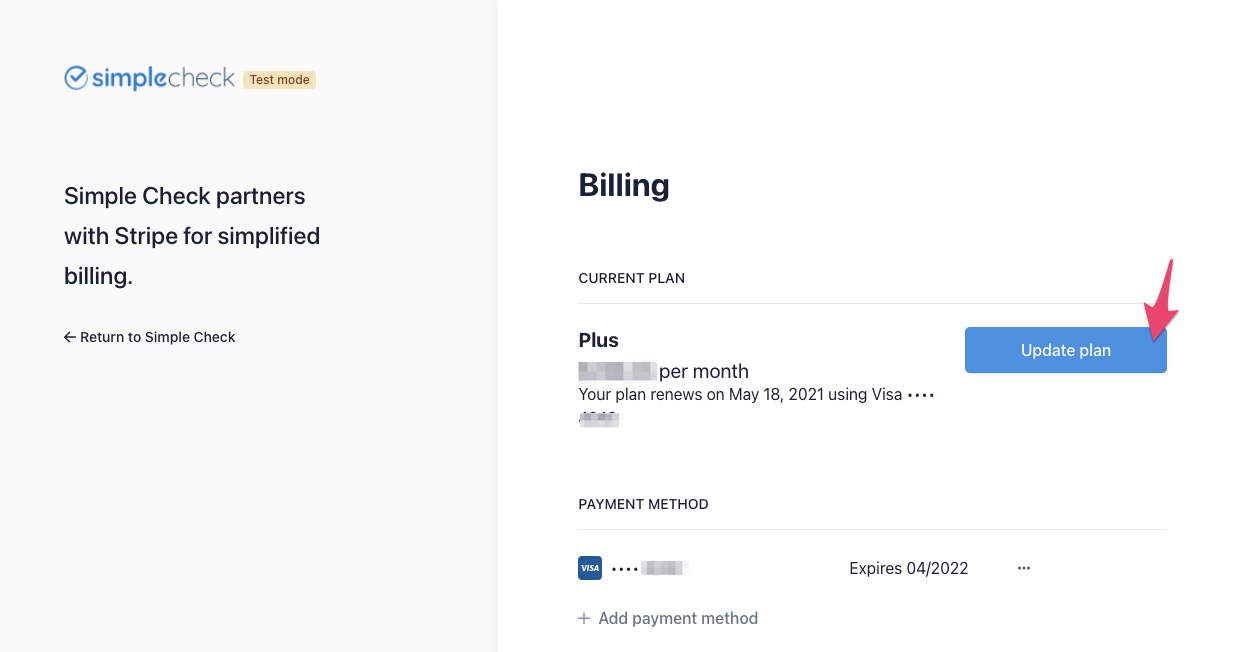Select the Current Plan section label

pos(631,278)
